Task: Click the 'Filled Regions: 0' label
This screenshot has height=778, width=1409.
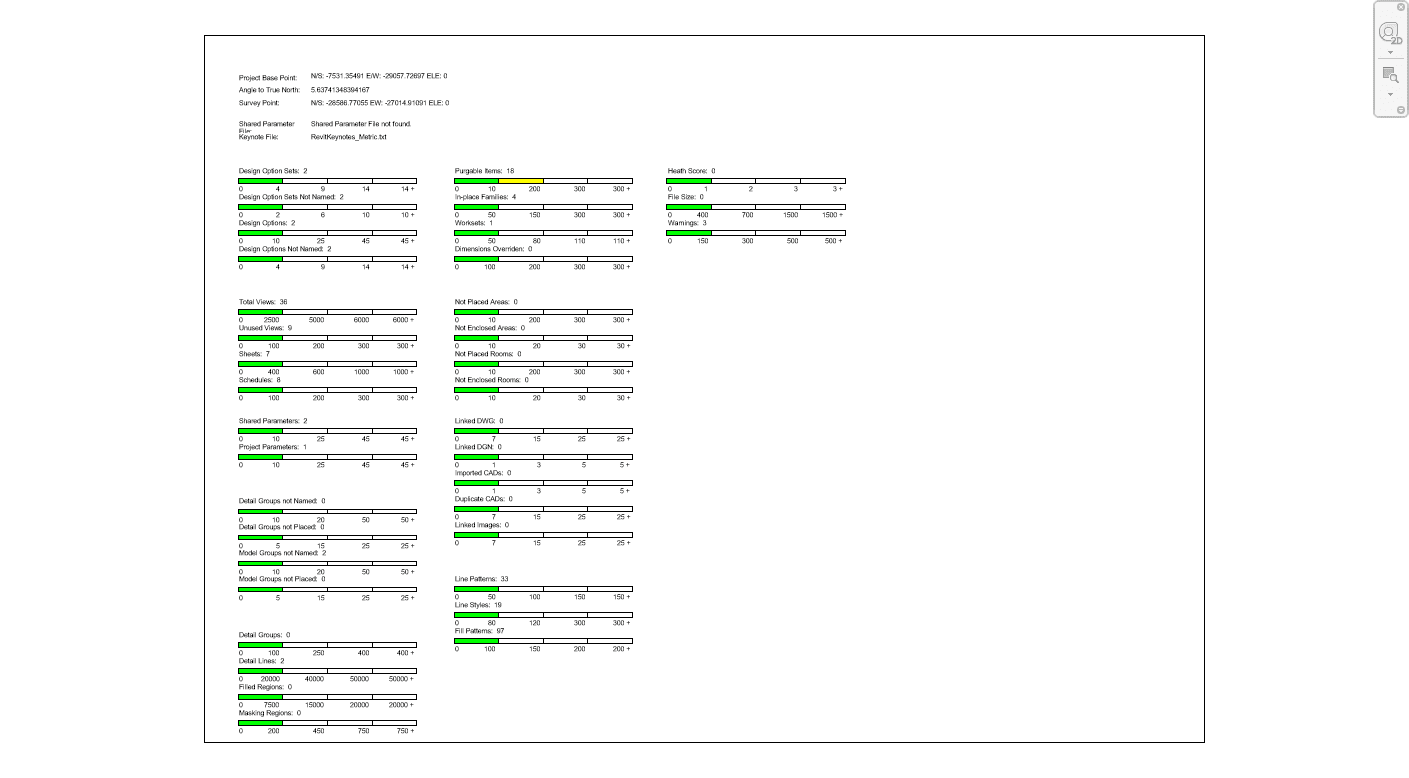Action: tap(265, 687)
